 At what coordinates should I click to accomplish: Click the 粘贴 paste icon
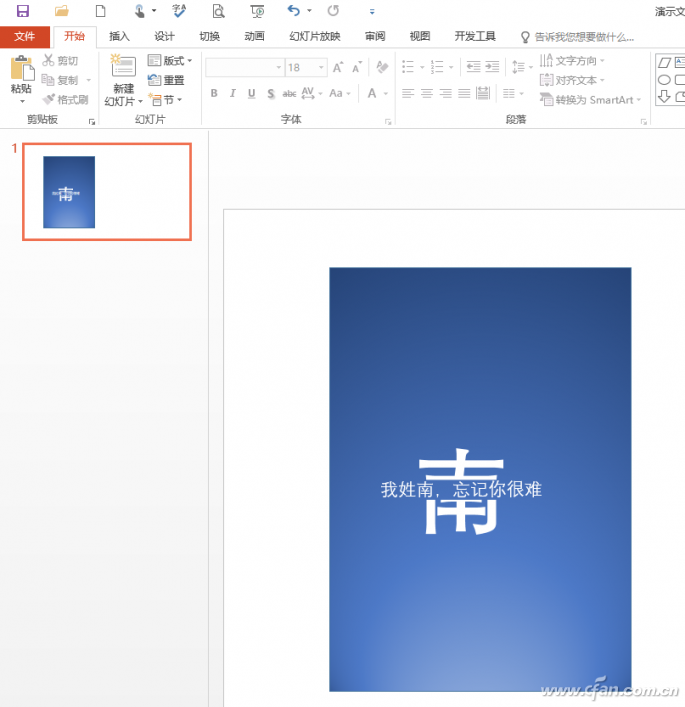22,68
